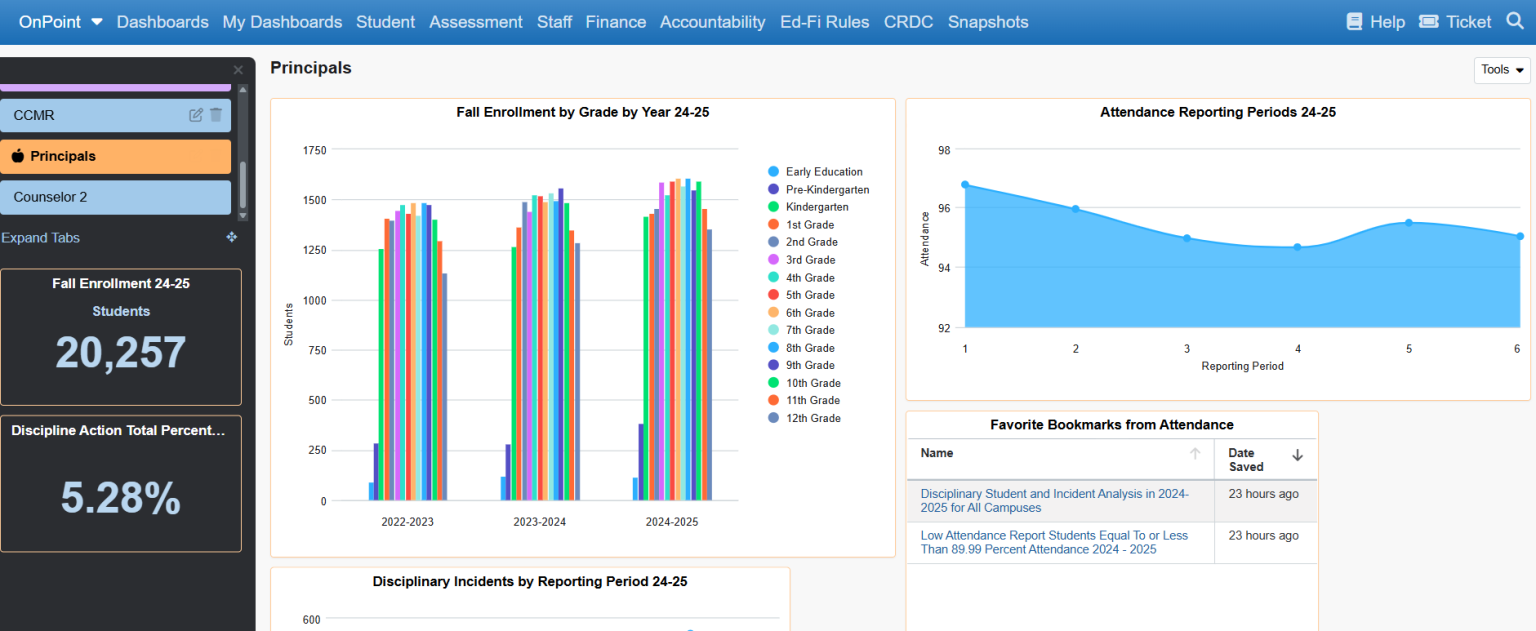
Task: Open the Low Attendance Report bookmark link
Action: (x=1055, y=542)
